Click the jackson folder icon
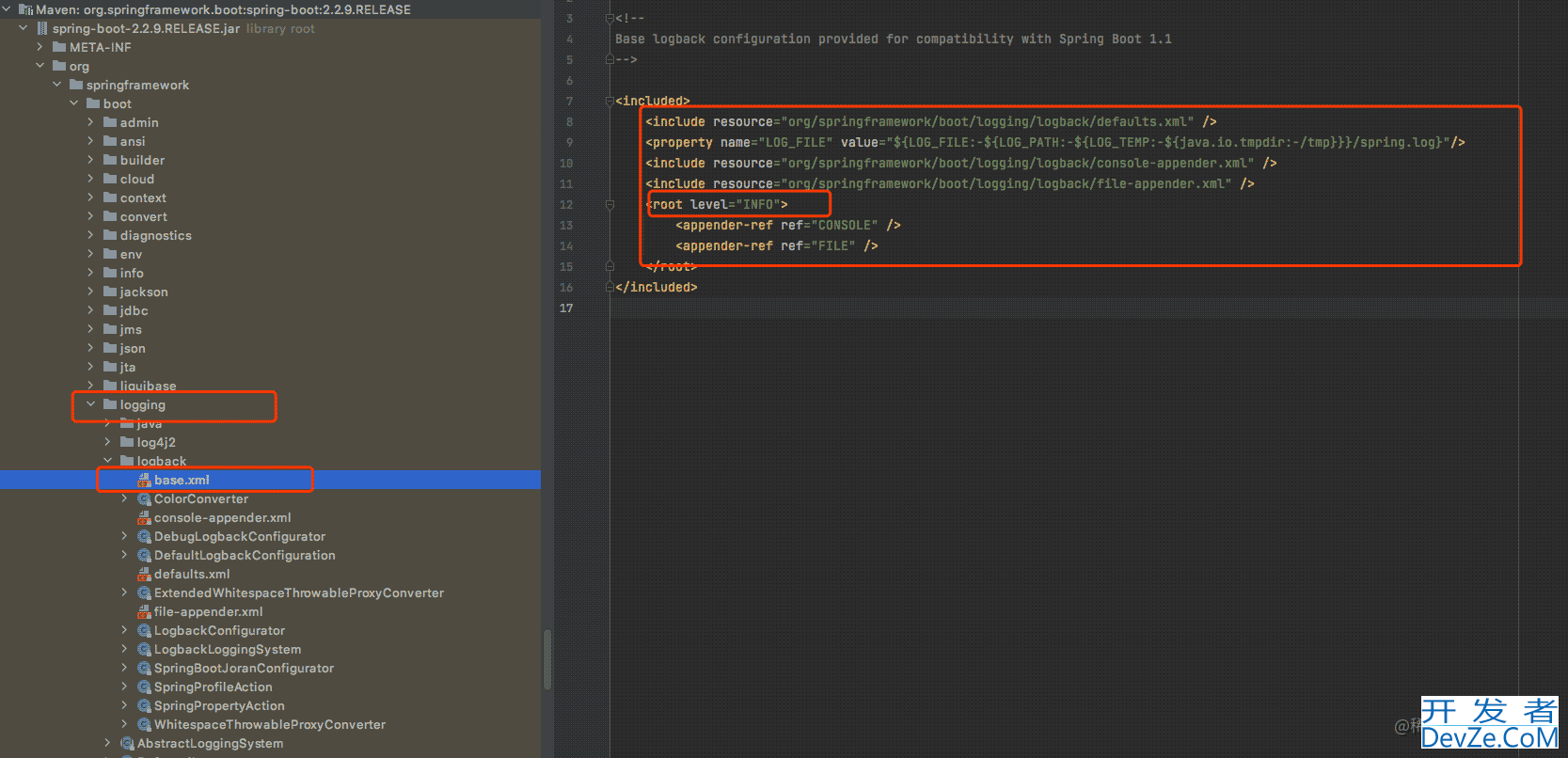 click(x=110, y=292)
